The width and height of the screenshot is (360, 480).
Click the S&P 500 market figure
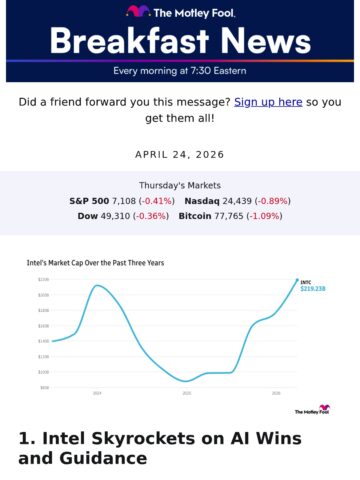click(122, 201)
